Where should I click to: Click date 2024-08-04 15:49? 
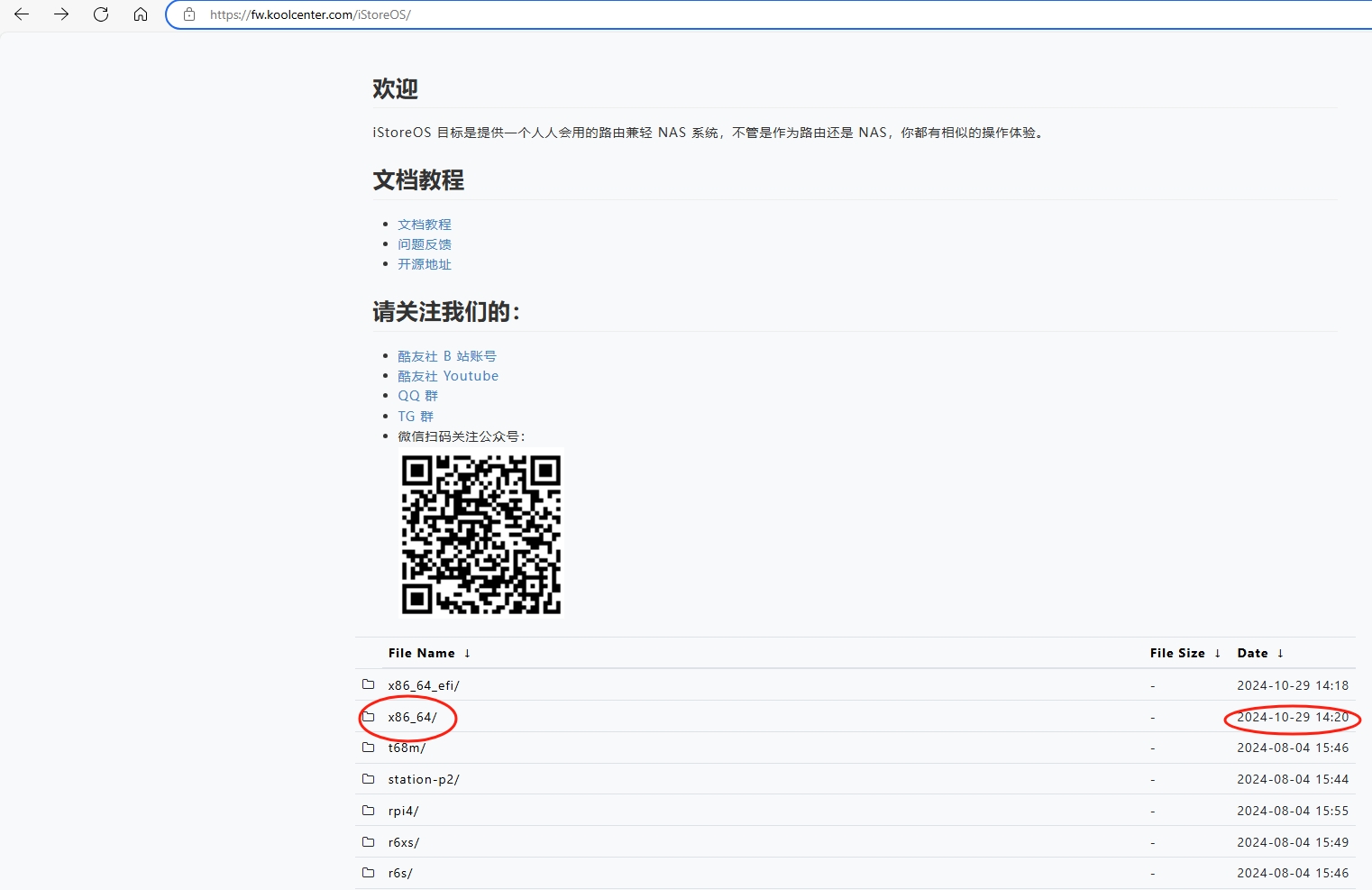pos(1293,842)
